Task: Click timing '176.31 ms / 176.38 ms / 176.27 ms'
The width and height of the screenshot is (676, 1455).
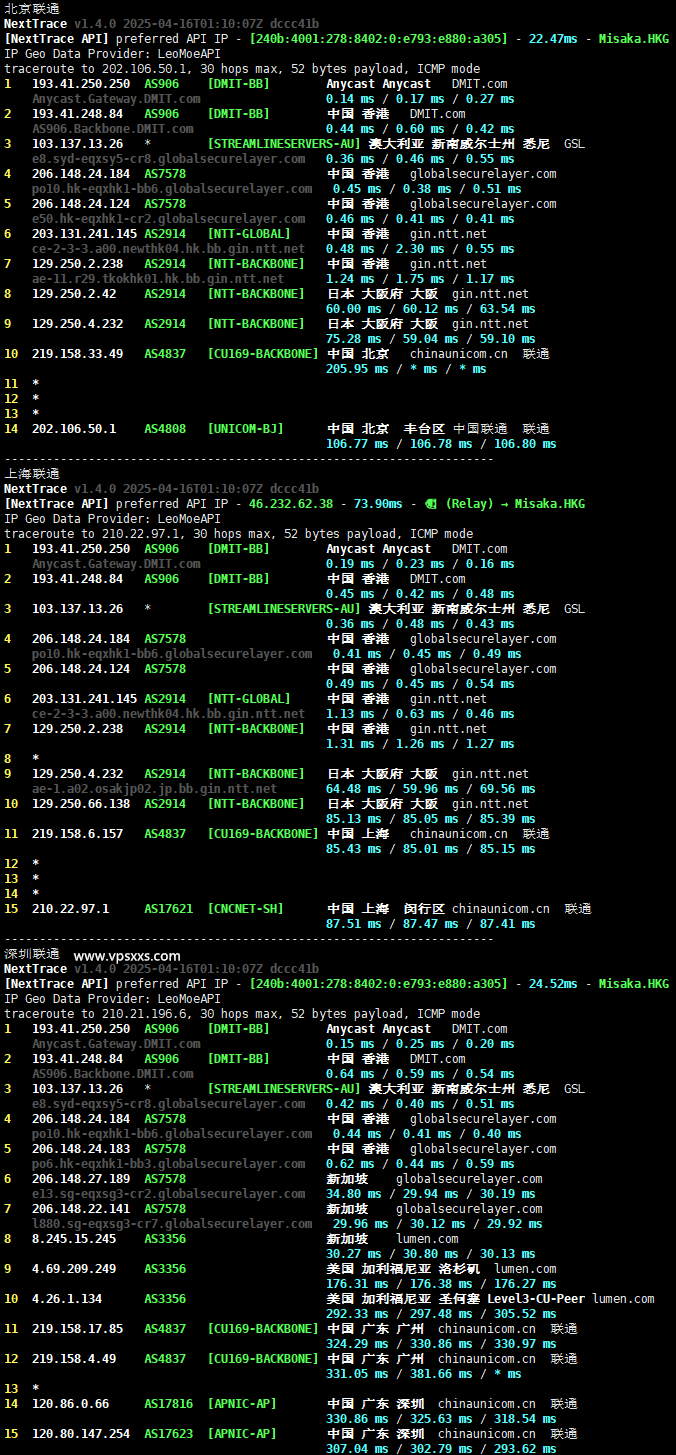Action: [441, 1284]
